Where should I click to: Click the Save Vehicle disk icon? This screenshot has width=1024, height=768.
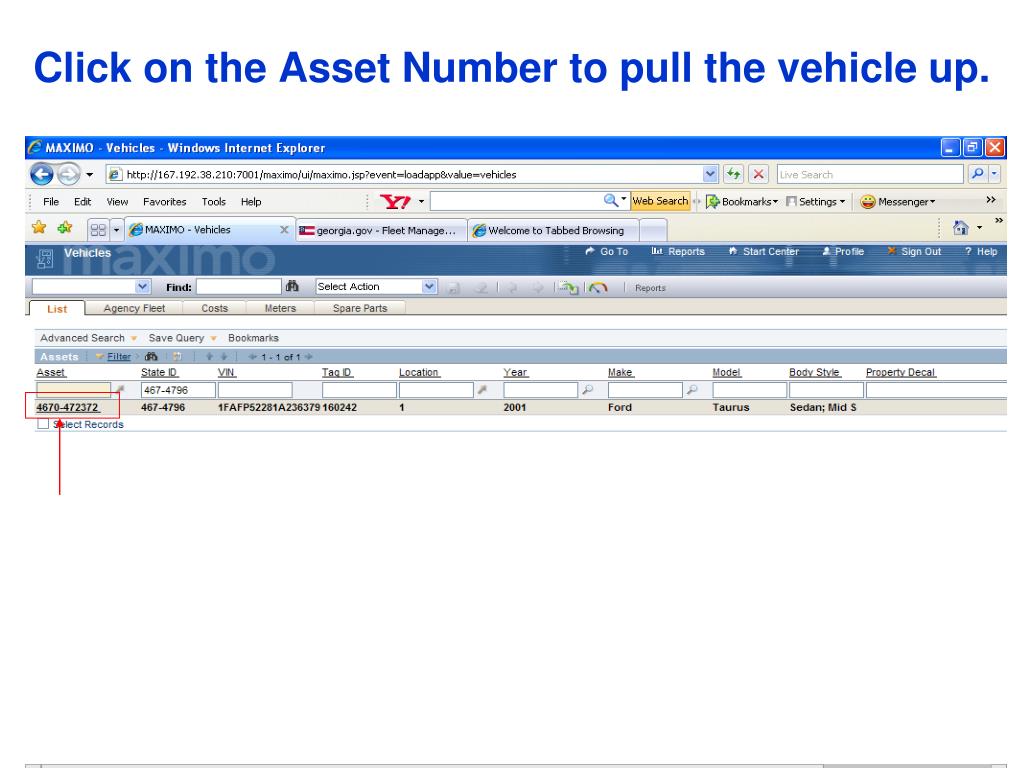454,287
